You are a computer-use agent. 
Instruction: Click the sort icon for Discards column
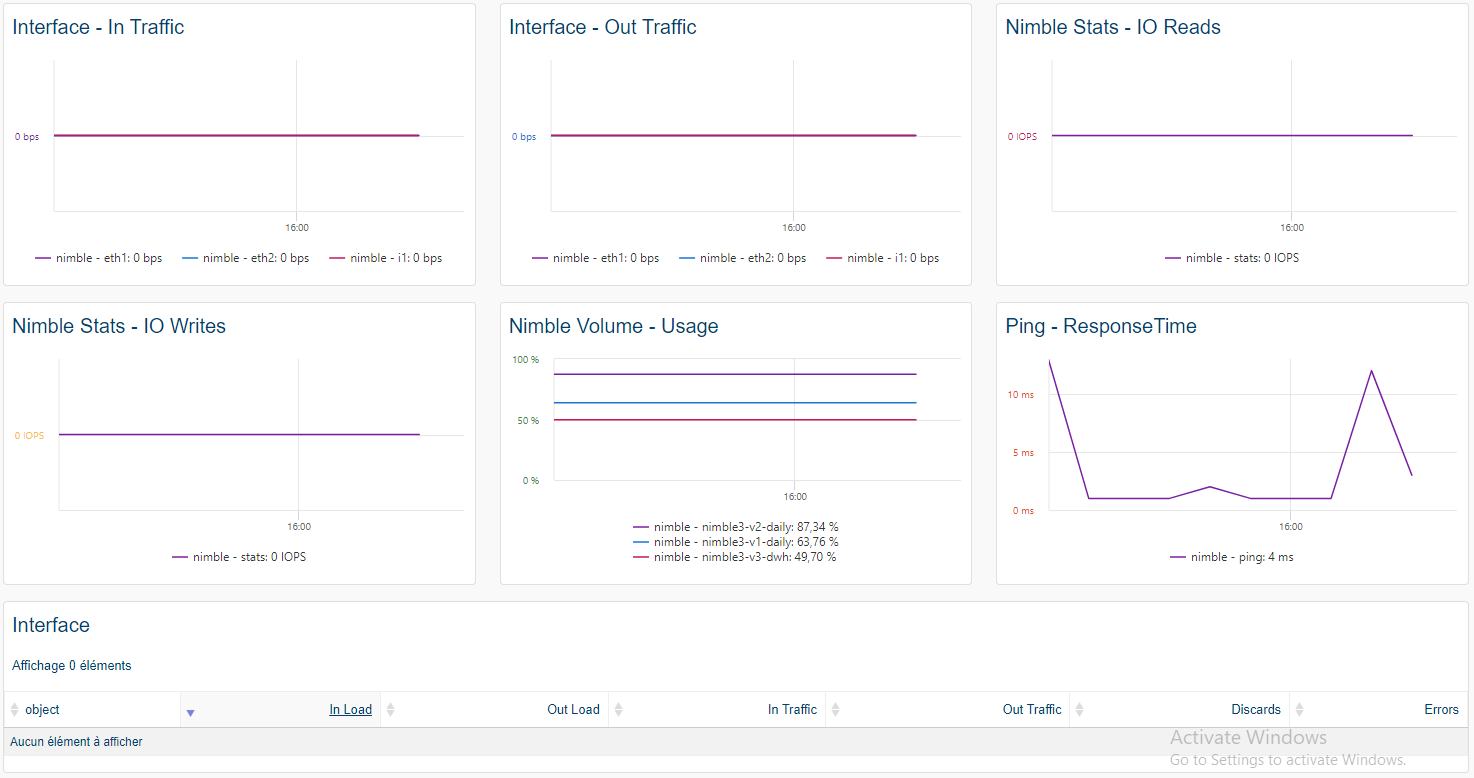click(1079, 709)
